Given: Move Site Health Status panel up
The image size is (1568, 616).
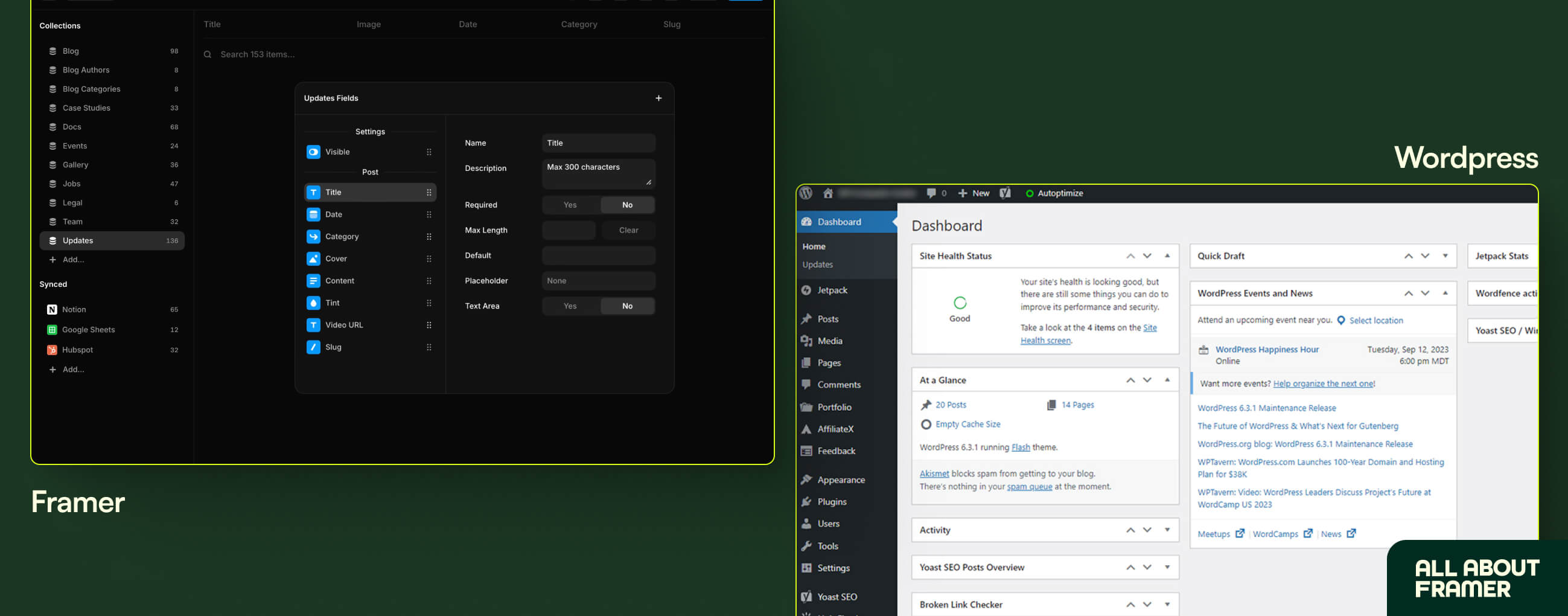Looking at the screenshot, I should (1130, 257).
